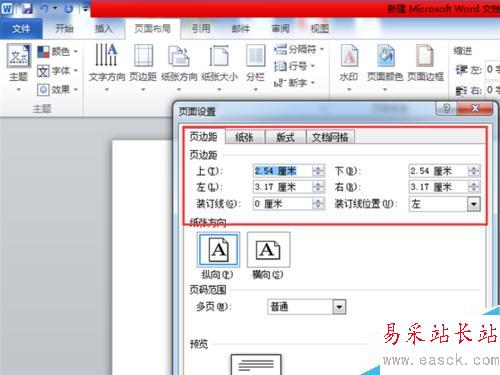
Task: Adjust the right margin spinner arrows
Action: 474,187
